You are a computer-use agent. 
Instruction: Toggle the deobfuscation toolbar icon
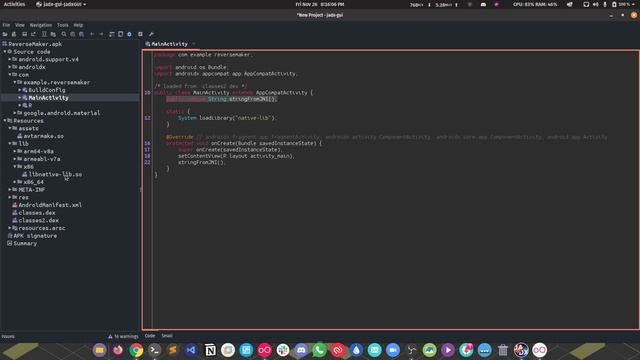[111, 34]
